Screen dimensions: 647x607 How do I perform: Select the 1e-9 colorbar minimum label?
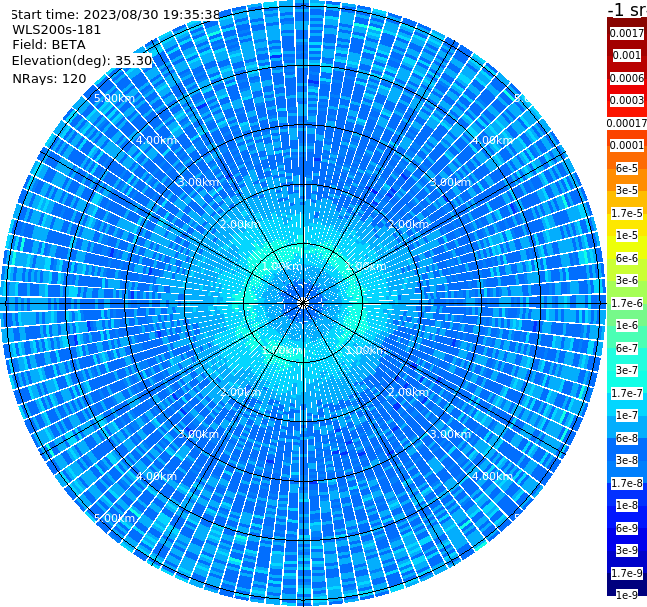[x=627, y=595]
